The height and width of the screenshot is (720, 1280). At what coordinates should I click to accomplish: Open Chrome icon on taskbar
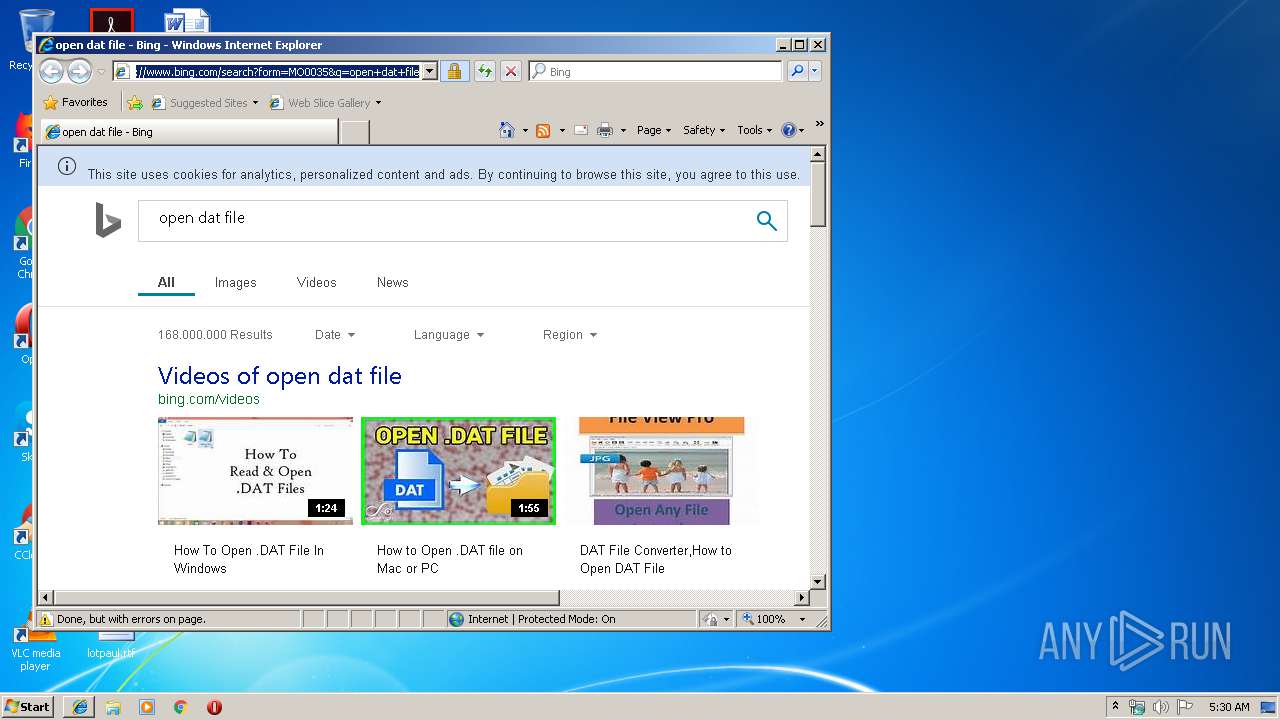pos(181,707)
